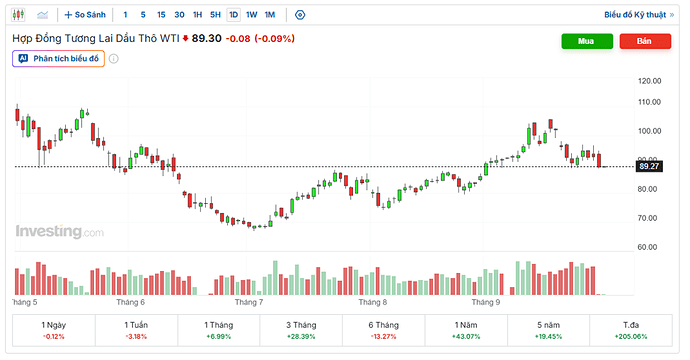Click the AI badge on Phân tích biểu đồ
690x360 pixels.
click(23, 59)
